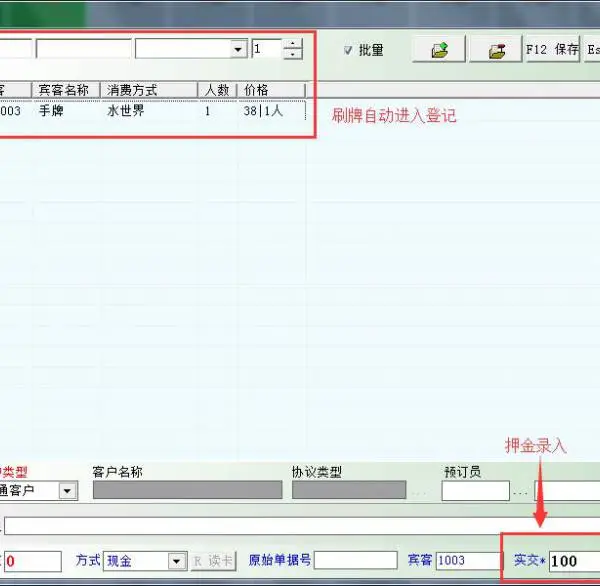Click the people count cell 1 in row
The height and width of the screenshot is (586, 600).
pyautogui.click(x=207, y=111)
